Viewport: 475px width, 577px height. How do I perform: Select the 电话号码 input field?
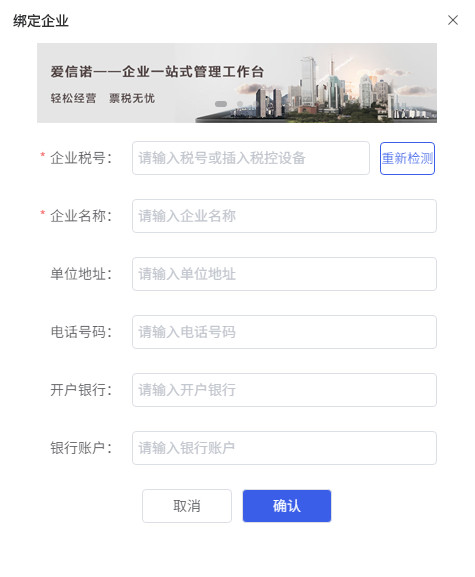click(284, 332)
